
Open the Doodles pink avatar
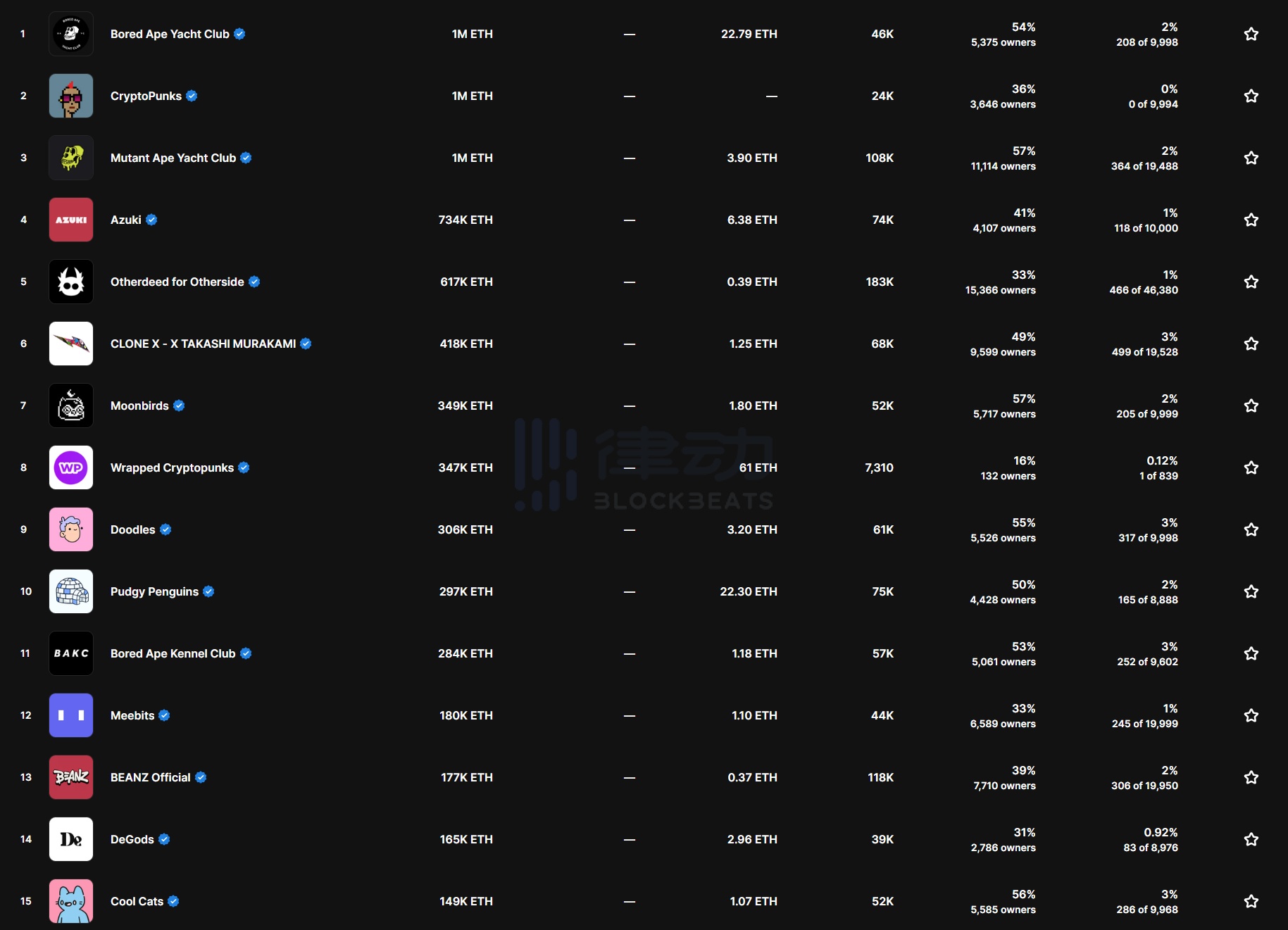[71, 529]
